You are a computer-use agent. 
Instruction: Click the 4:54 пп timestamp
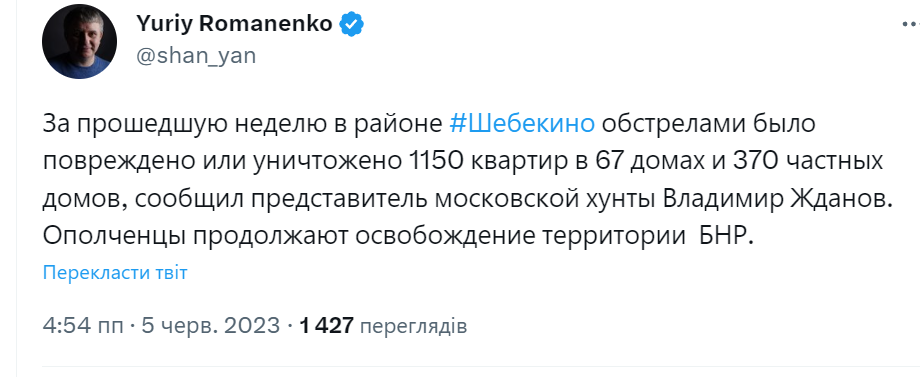tap(83, 325)
